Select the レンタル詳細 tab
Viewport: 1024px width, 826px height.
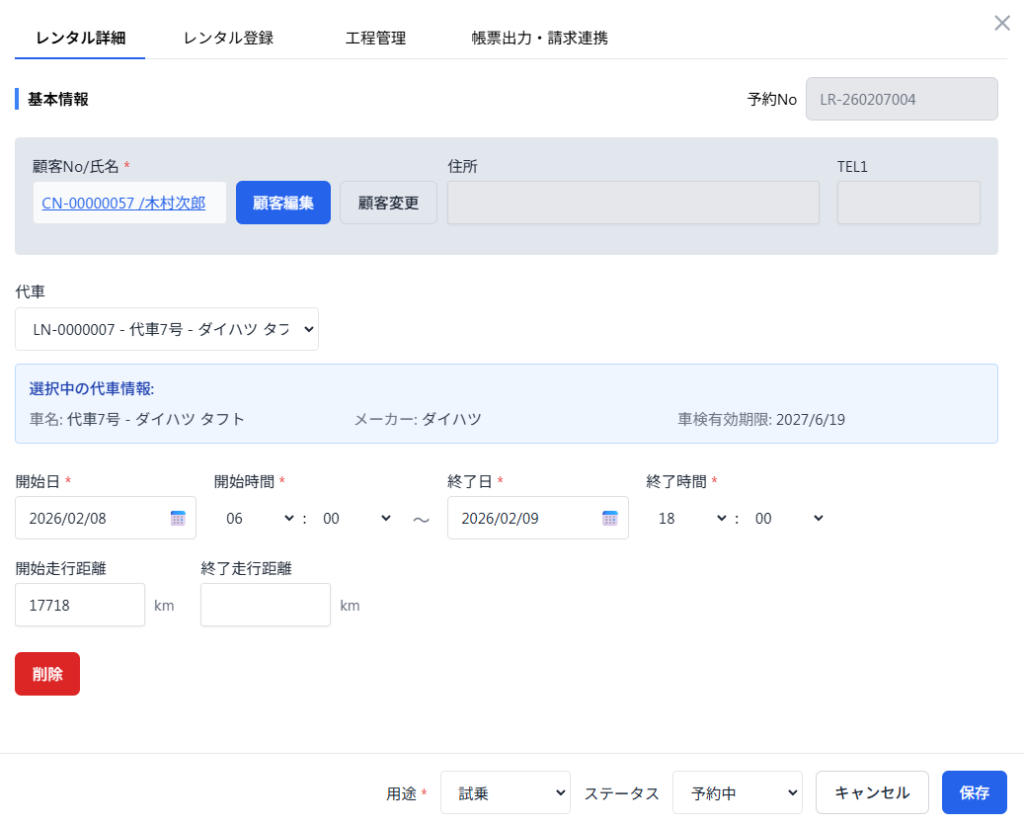[x=80, y=38]
